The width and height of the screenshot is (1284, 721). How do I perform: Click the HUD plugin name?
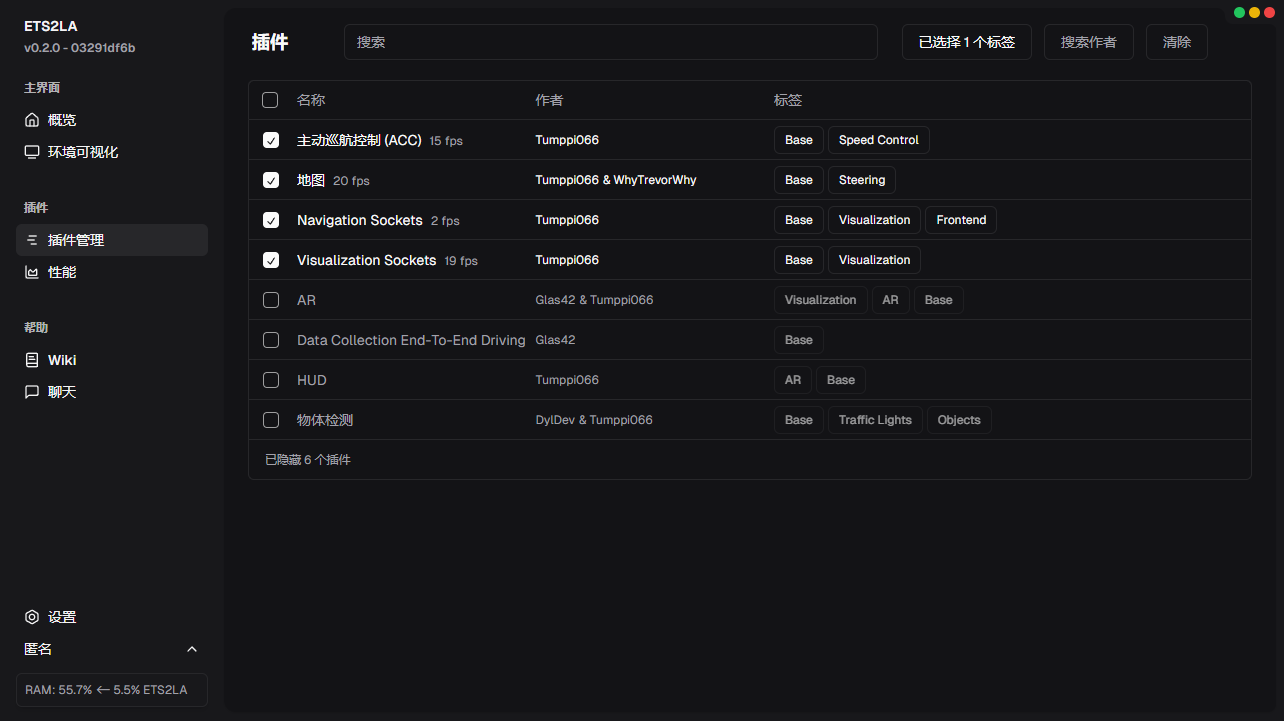[x=312, y=380]
